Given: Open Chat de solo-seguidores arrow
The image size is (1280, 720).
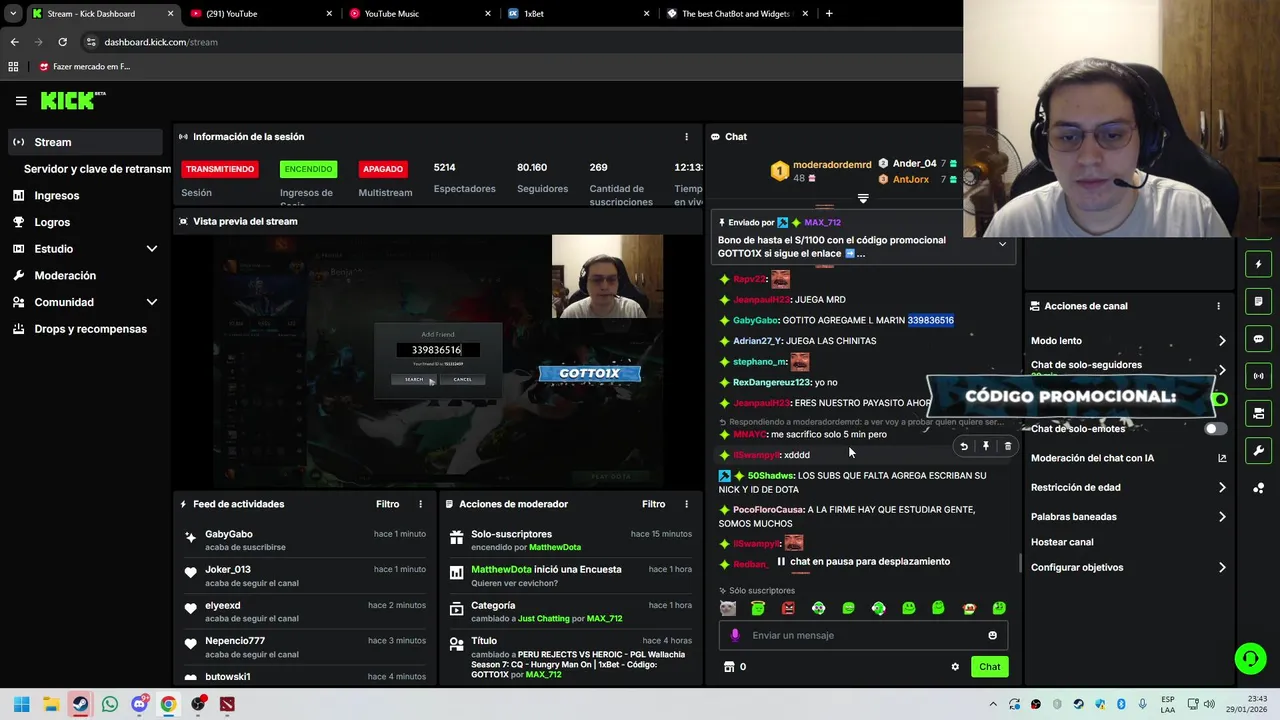Looking at the screenshot, I should pyautogui.click(x=1222, y=370).
